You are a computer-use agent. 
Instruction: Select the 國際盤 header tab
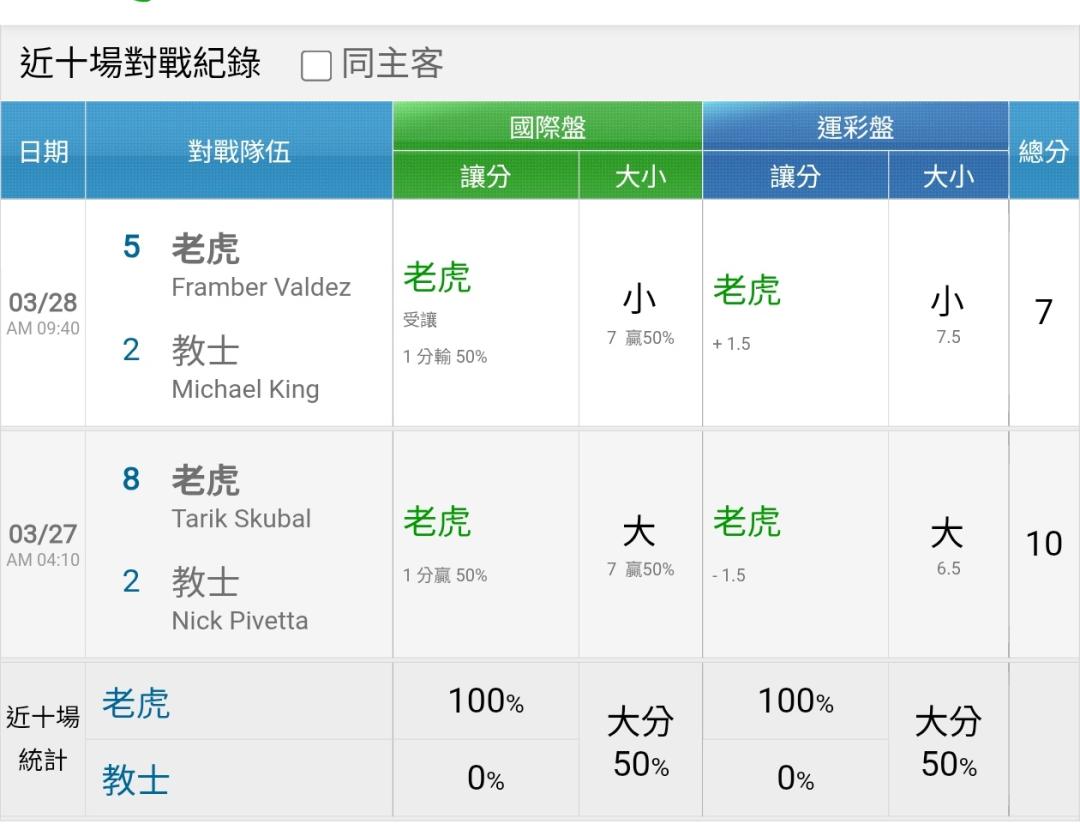547,127
